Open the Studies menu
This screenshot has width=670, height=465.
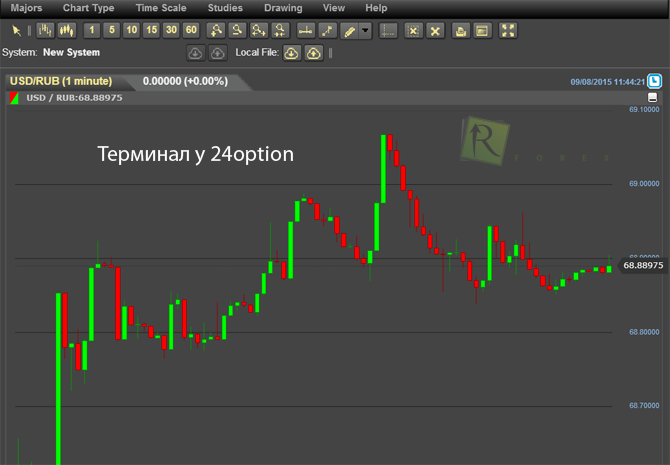(225, 8)
